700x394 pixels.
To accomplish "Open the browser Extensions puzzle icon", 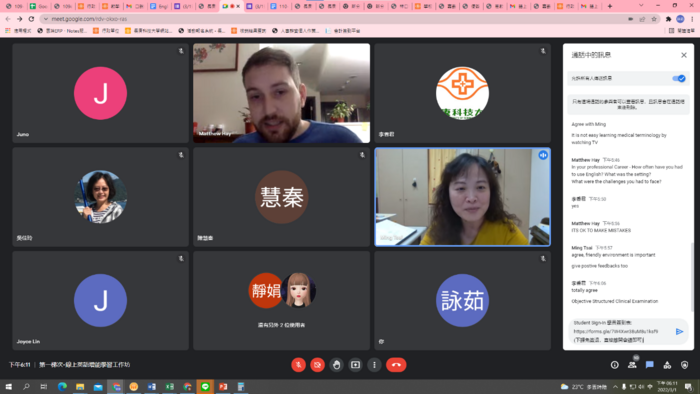I will [668, 19].
